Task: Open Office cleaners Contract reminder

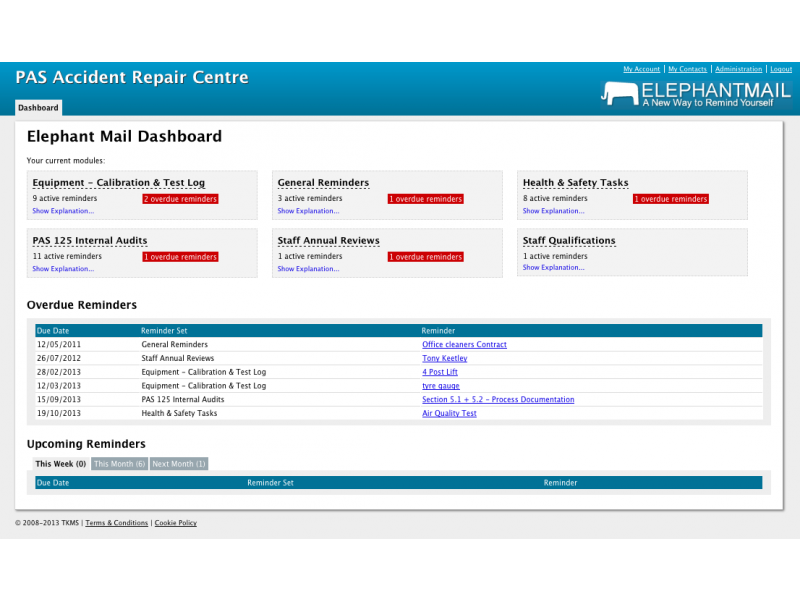Action: [x=464, y=344]
